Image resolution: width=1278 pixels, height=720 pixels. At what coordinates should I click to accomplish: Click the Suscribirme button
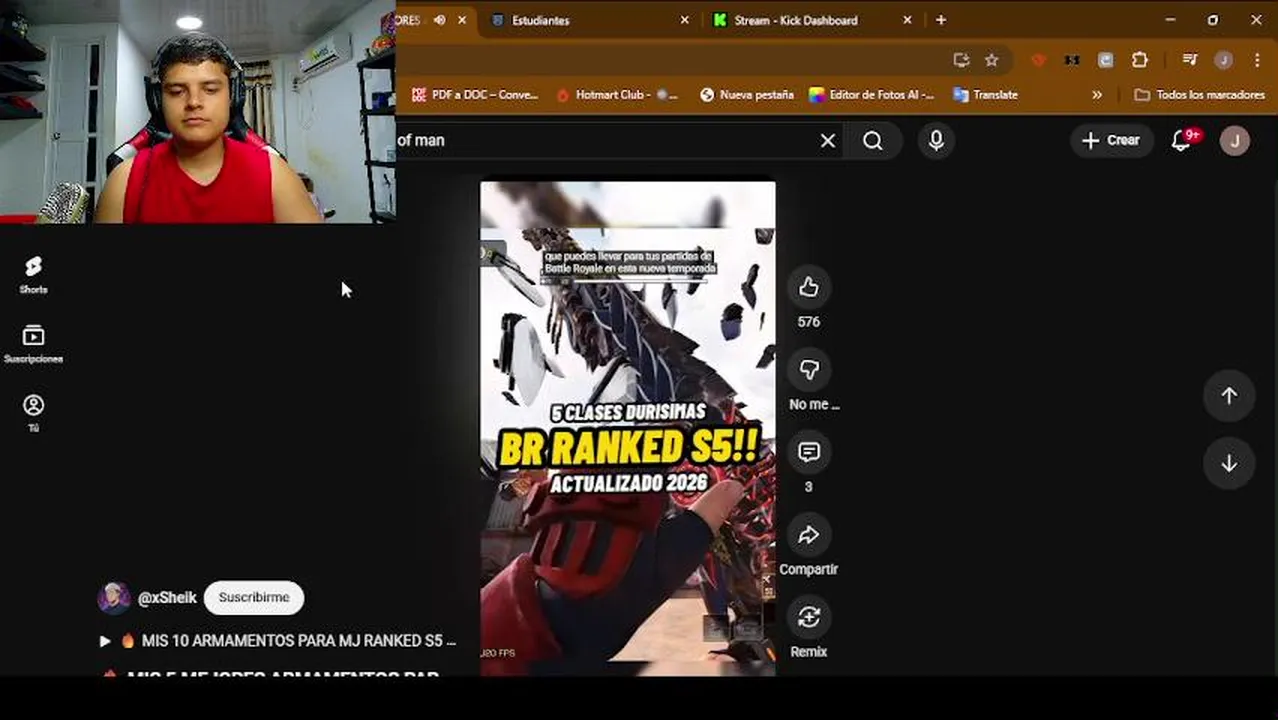[254, 597]
